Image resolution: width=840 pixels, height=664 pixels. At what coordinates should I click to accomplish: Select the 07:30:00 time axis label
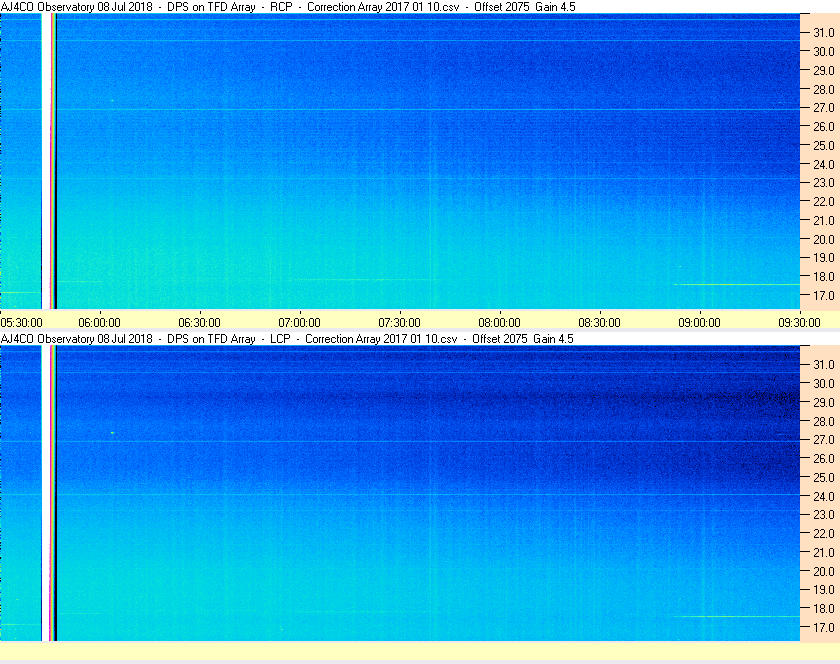point(400,323)
